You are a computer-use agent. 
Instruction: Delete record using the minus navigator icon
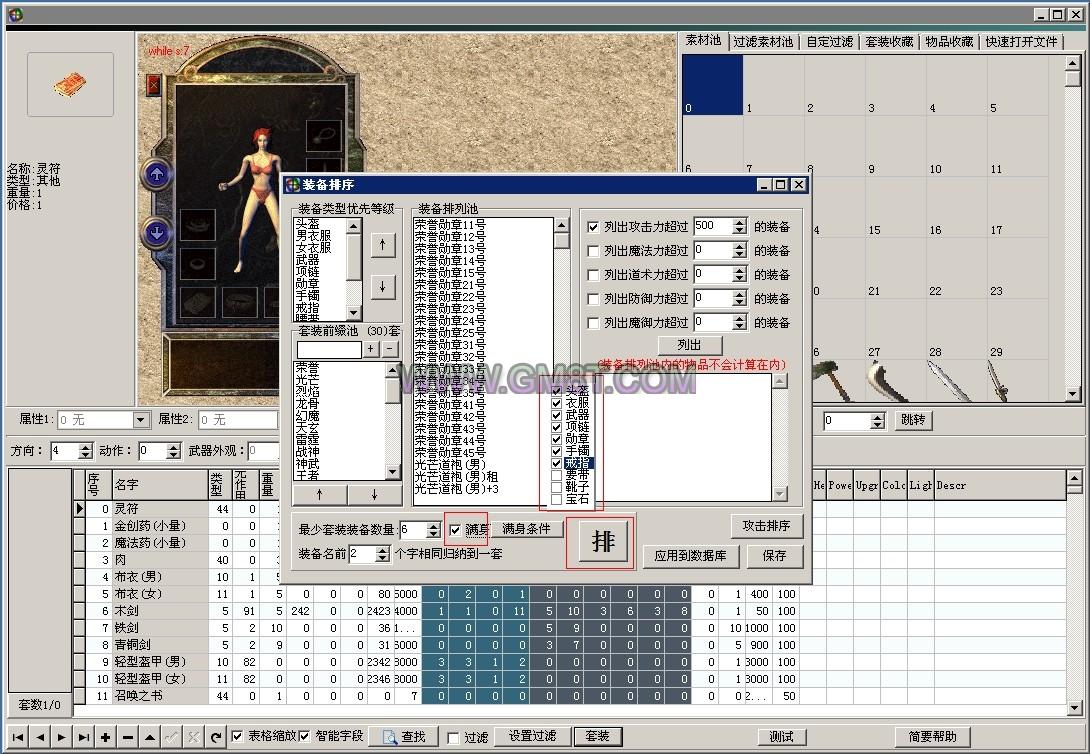(128, 737)
